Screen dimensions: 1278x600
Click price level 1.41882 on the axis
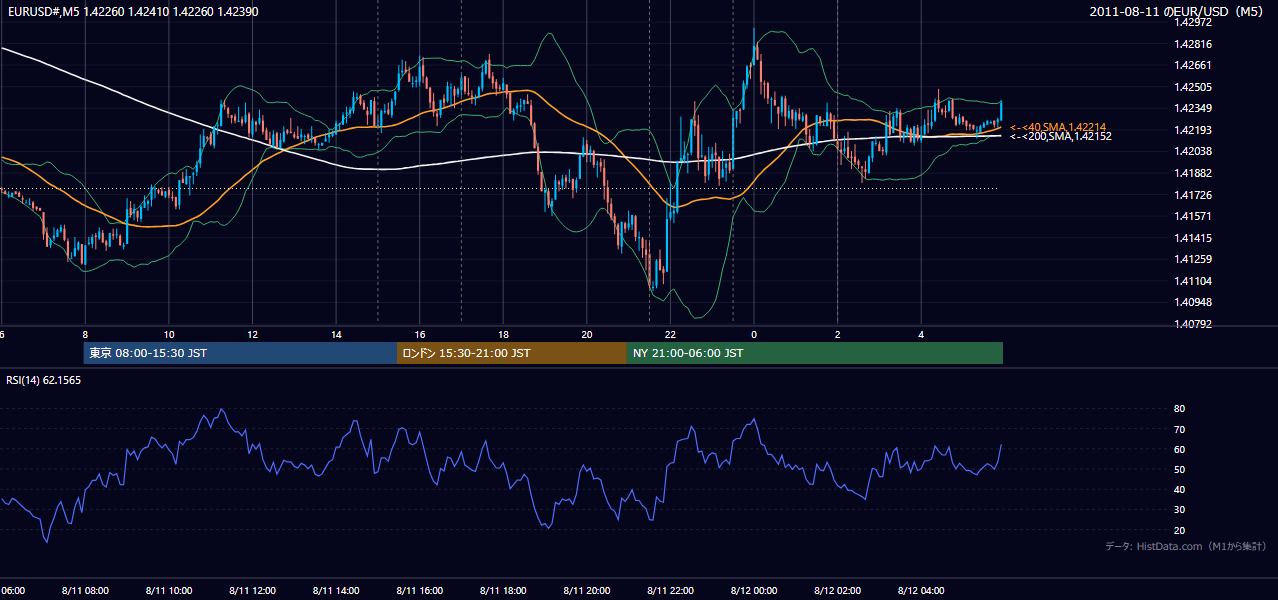click(x=1193, y=173)
